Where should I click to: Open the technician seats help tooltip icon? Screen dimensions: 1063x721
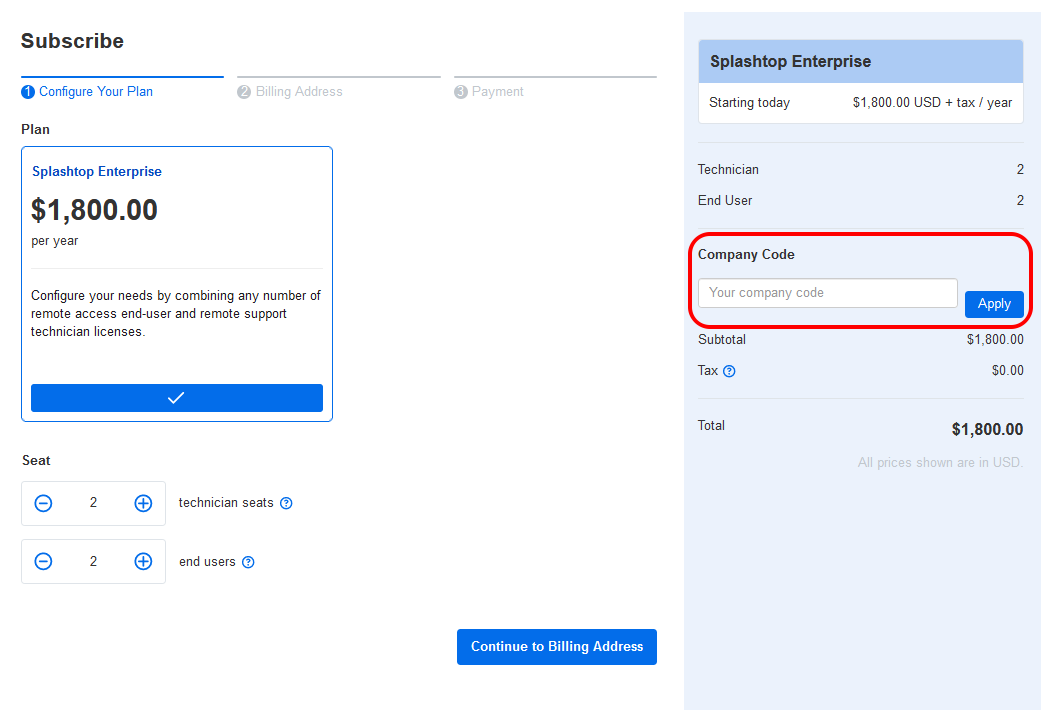coord(286,503)
